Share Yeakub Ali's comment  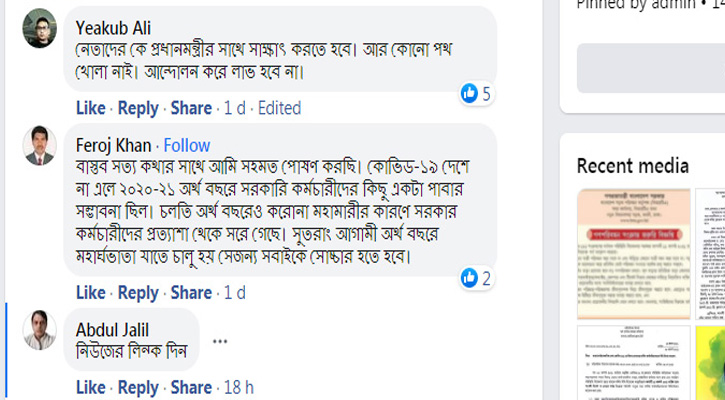point(190,108)
